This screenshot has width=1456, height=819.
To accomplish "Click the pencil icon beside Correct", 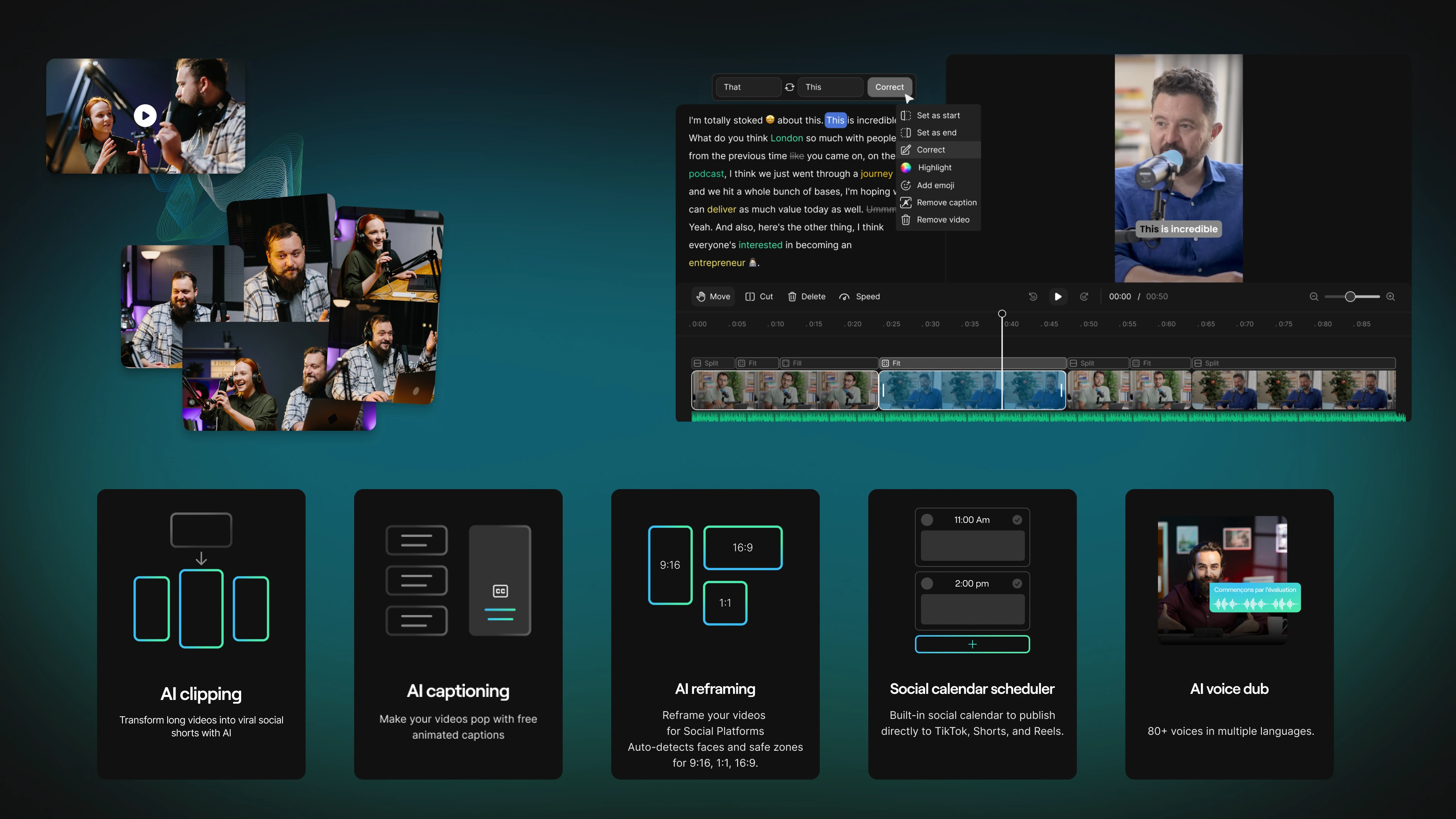I will (x=905, y=150).
